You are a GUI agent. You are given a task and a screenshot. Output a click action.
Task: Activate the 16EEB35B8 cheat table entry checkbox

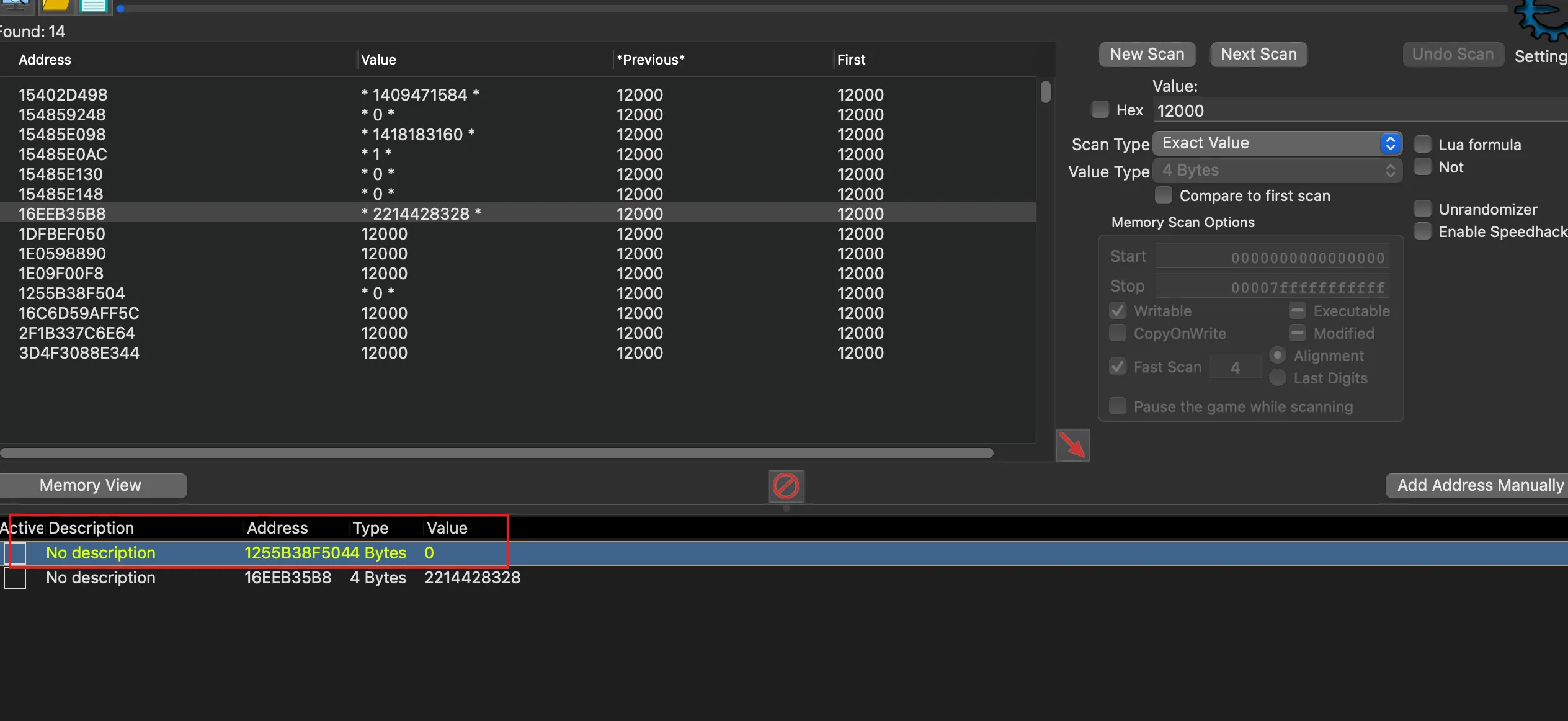click(15, 578)
